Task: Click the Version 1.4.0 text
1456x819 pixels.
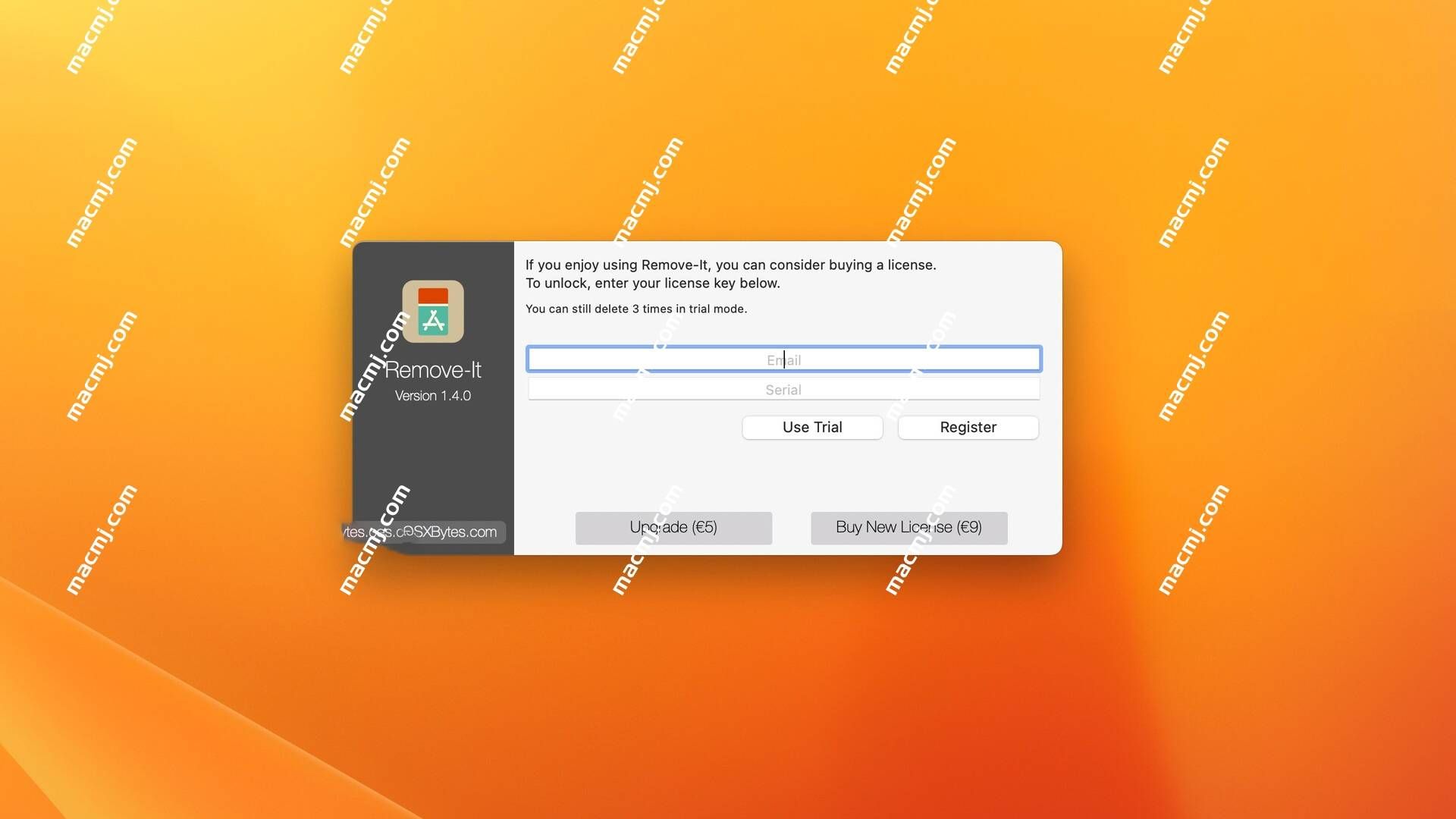Action: click(x=433, y=396)
